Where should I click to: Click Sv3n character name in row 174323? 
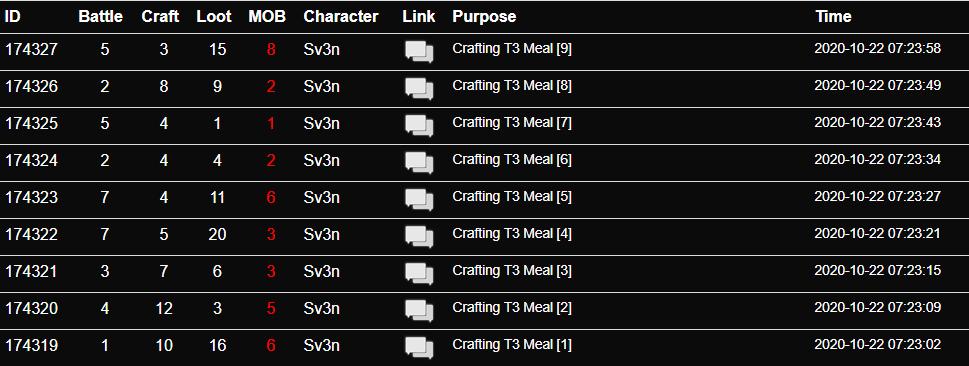pyautogui.click(x=321, y=197)
